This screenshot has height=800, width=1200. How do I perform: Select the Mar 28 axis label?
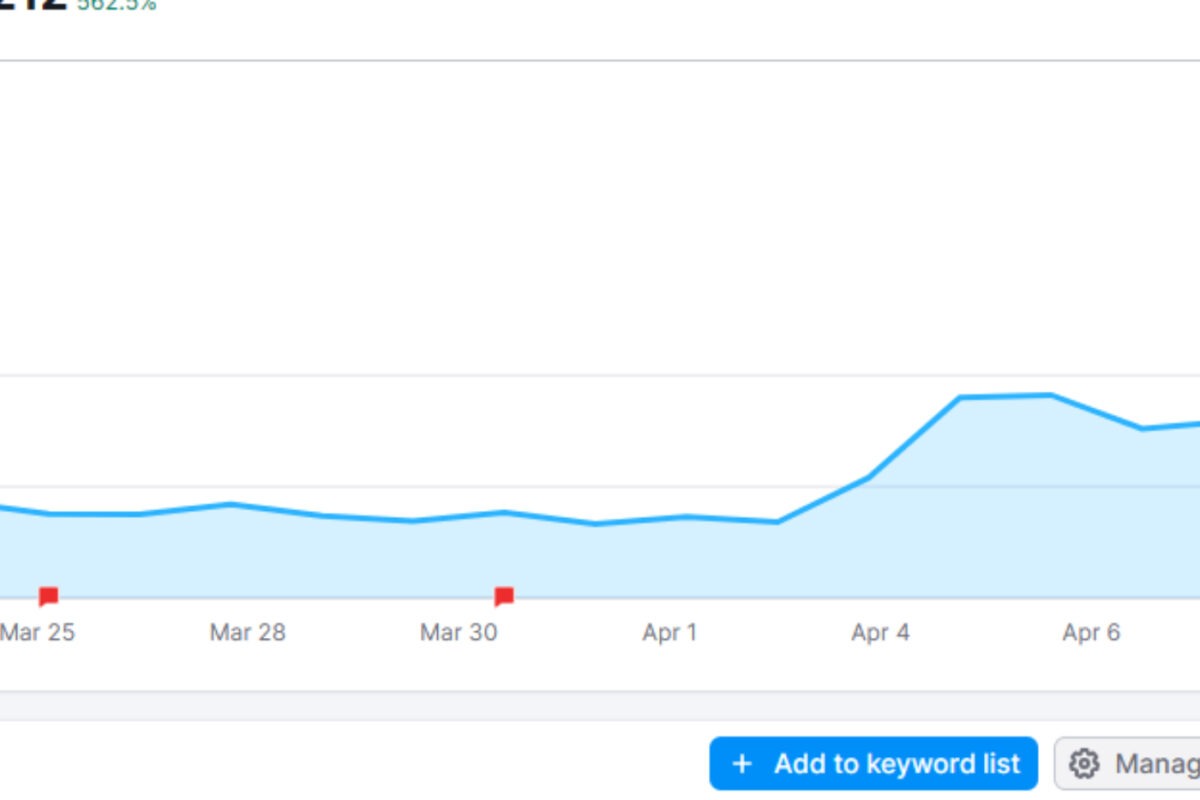click(x=247, y=632)
